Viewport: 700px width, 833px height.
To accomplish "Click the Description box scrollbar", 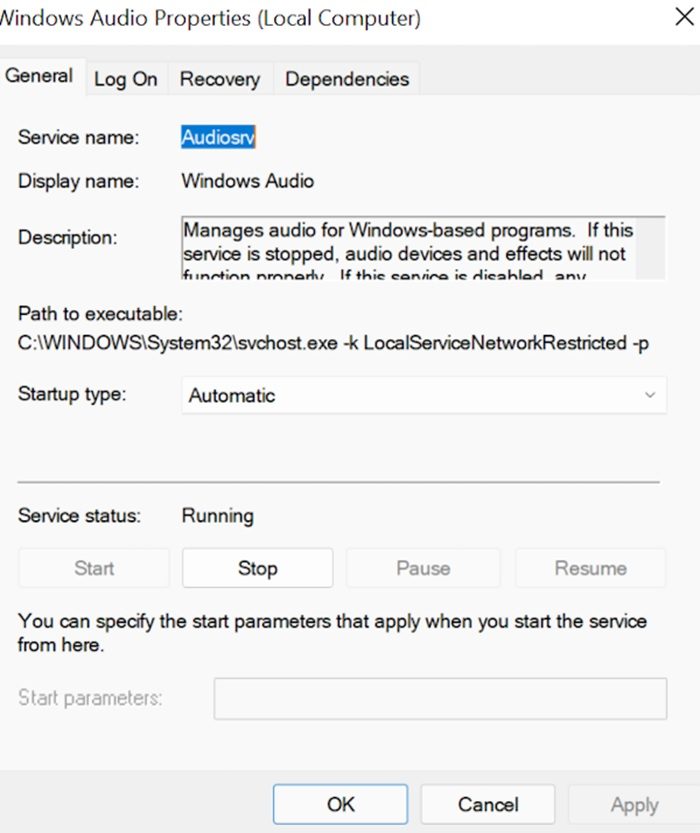I will click(651, 247).
